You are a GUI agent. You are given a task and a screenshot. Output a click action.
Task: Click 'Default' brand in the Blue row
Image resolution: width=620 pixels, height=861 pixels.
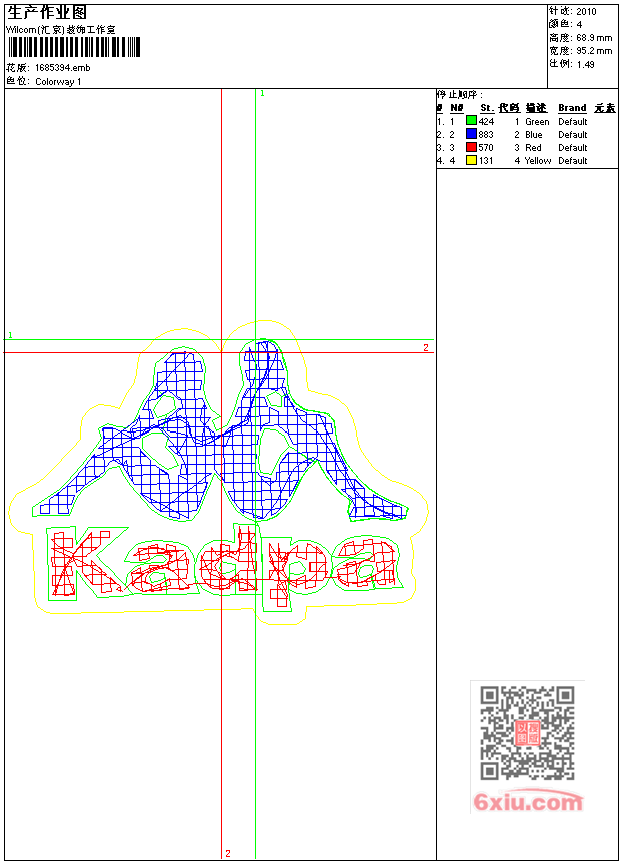[573, 135]
